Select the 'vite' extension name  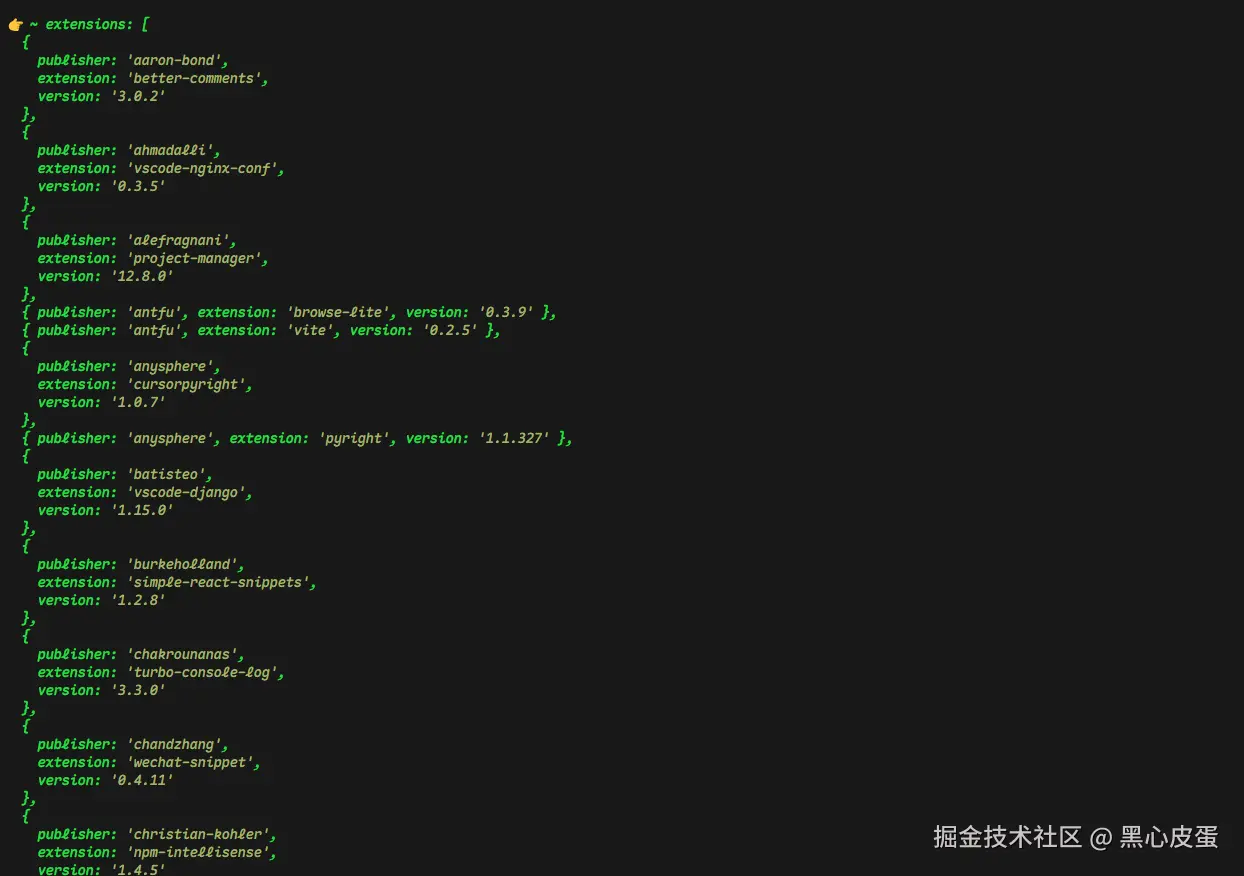point(309,330)
